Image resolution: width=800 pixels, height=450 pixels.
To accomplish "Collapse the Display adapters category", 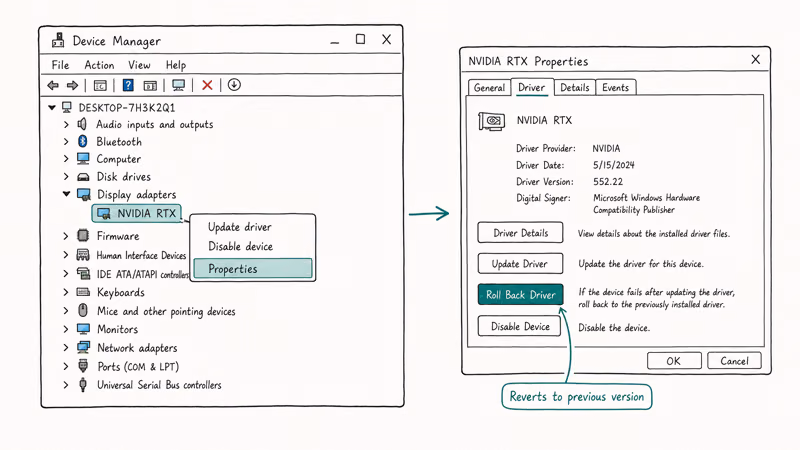I will [x=66, y=194].
